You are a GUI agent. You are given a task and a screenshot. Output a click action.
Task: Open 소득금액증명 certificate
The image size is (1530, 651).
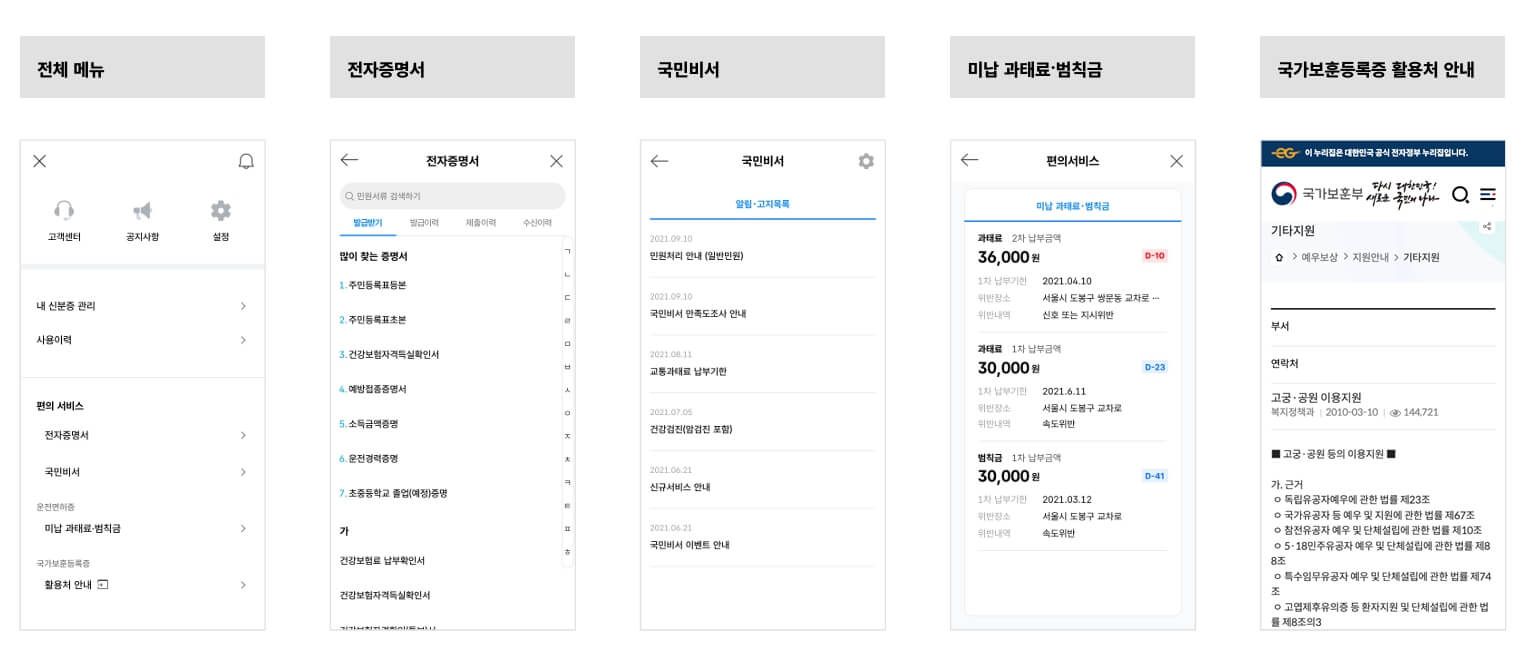(369, 424)
